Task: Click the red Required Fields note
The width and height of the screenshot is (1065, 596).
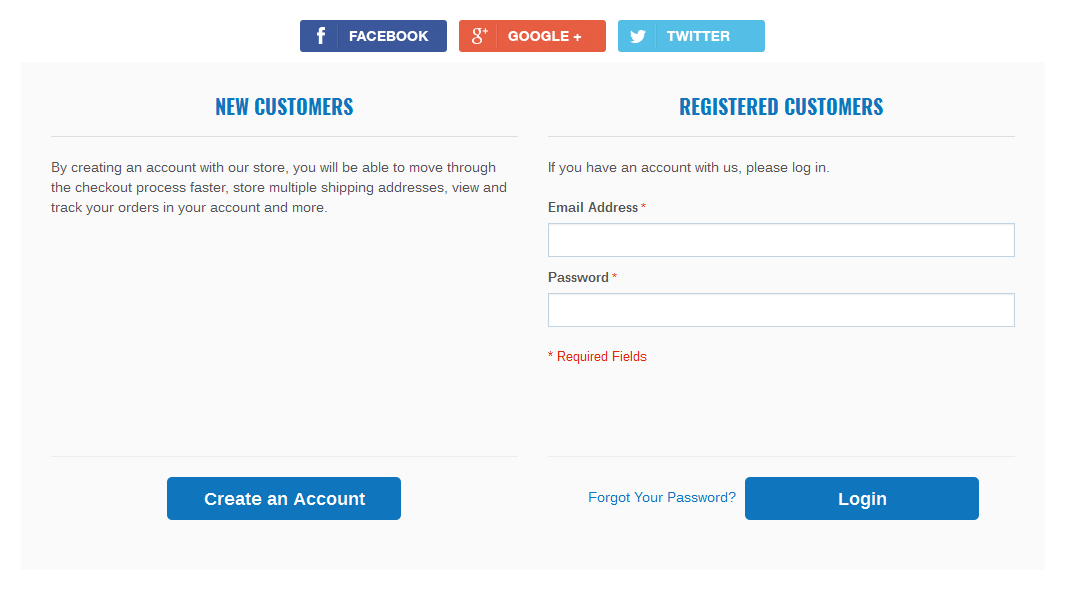Action: click(597, 356)
